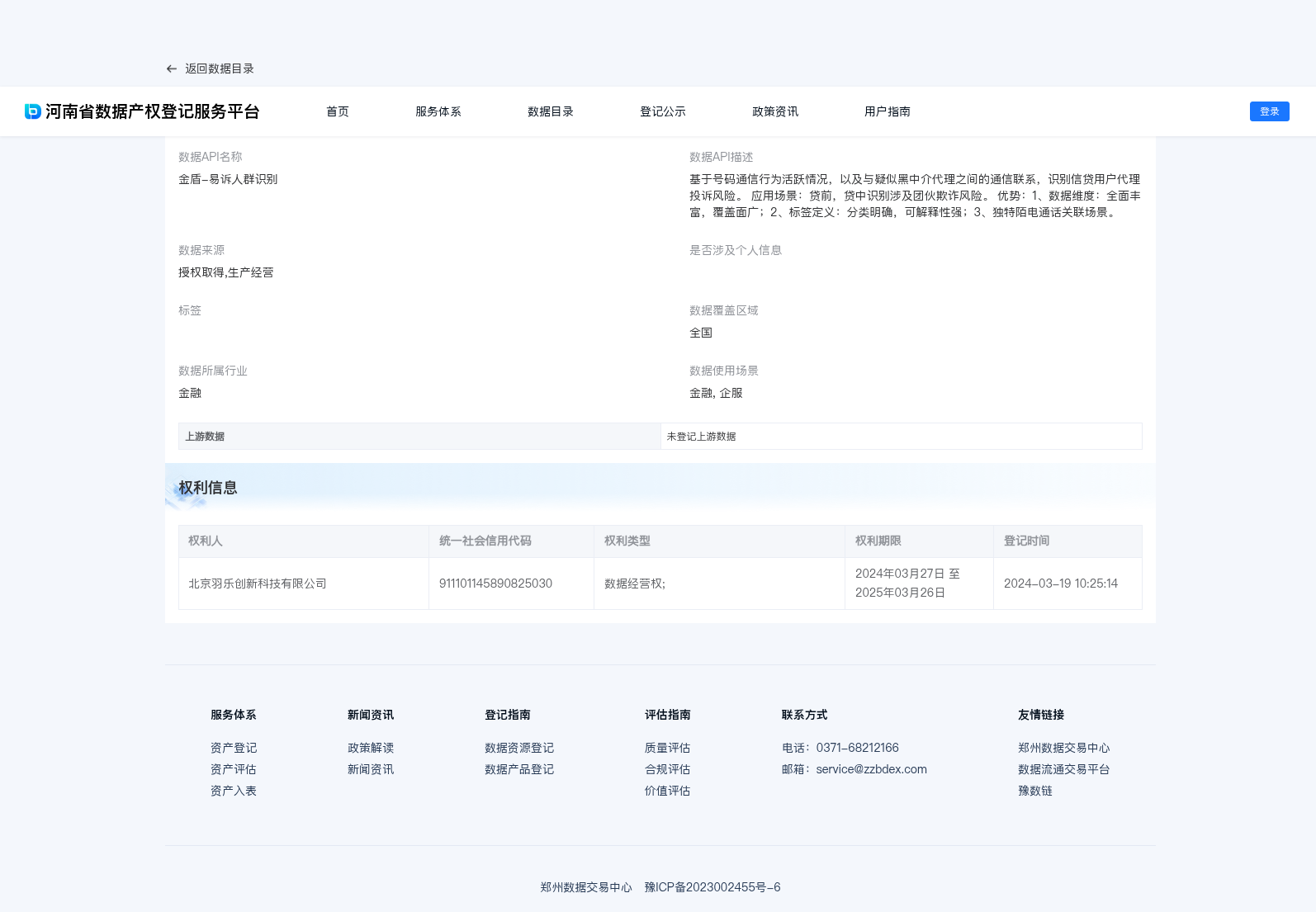Open the 数据资源登记 footer link
The width and height of the screenshot is (1316, 912).
[519, 748]
